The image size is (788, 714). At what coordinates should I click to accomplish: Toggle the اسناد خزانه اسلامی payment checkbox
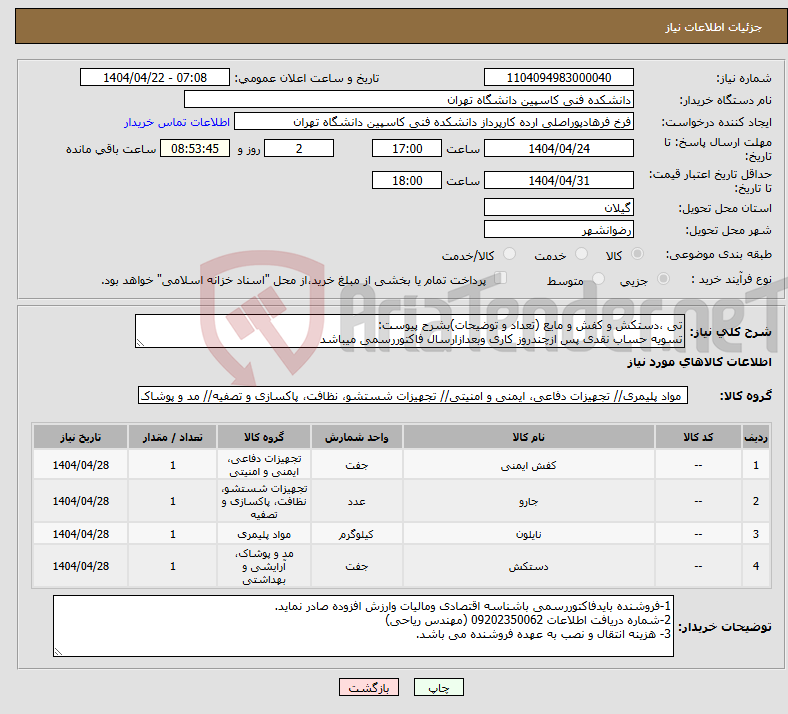coord(501,278)
